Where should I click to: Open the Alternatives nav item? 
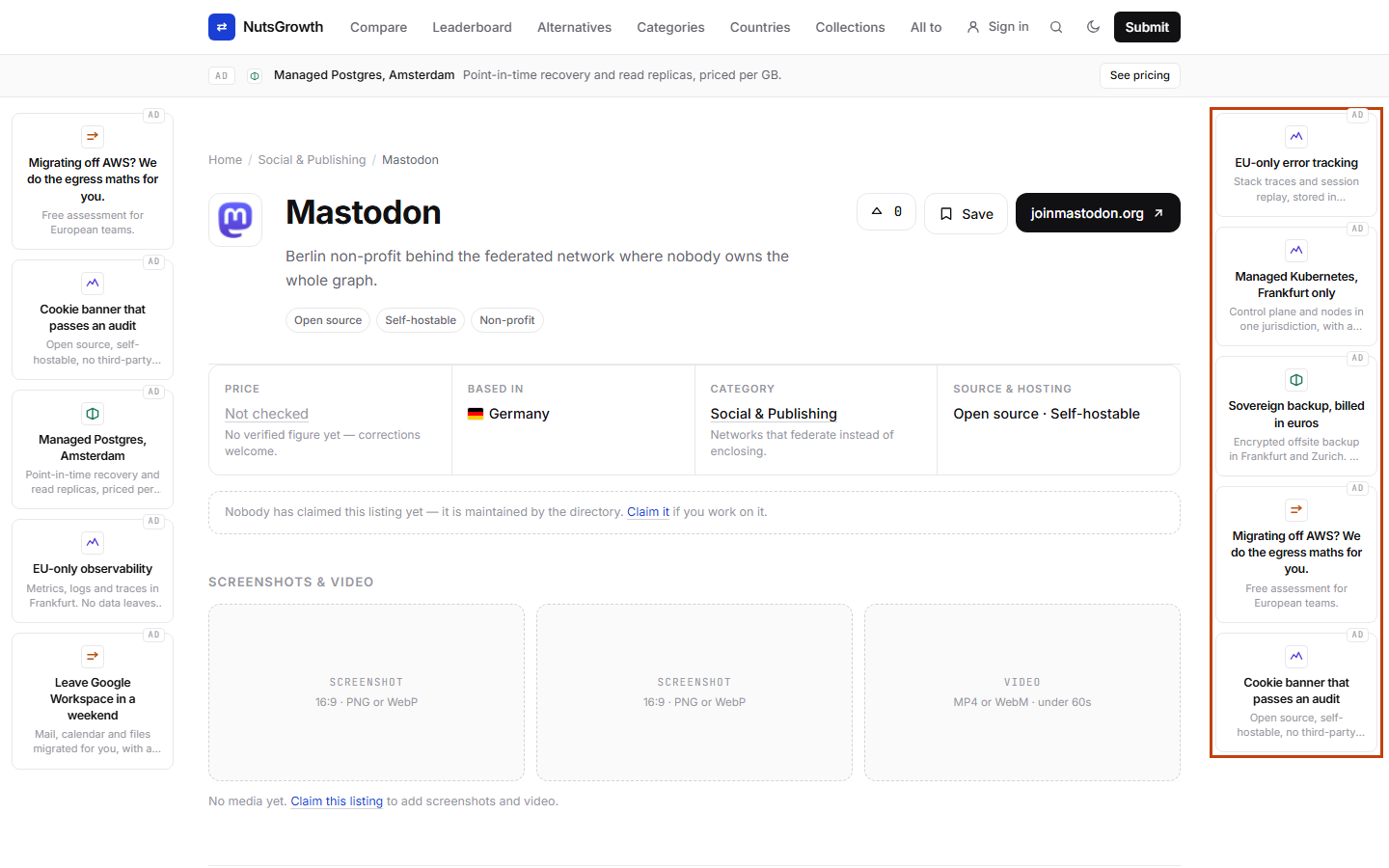coord(574,27)
